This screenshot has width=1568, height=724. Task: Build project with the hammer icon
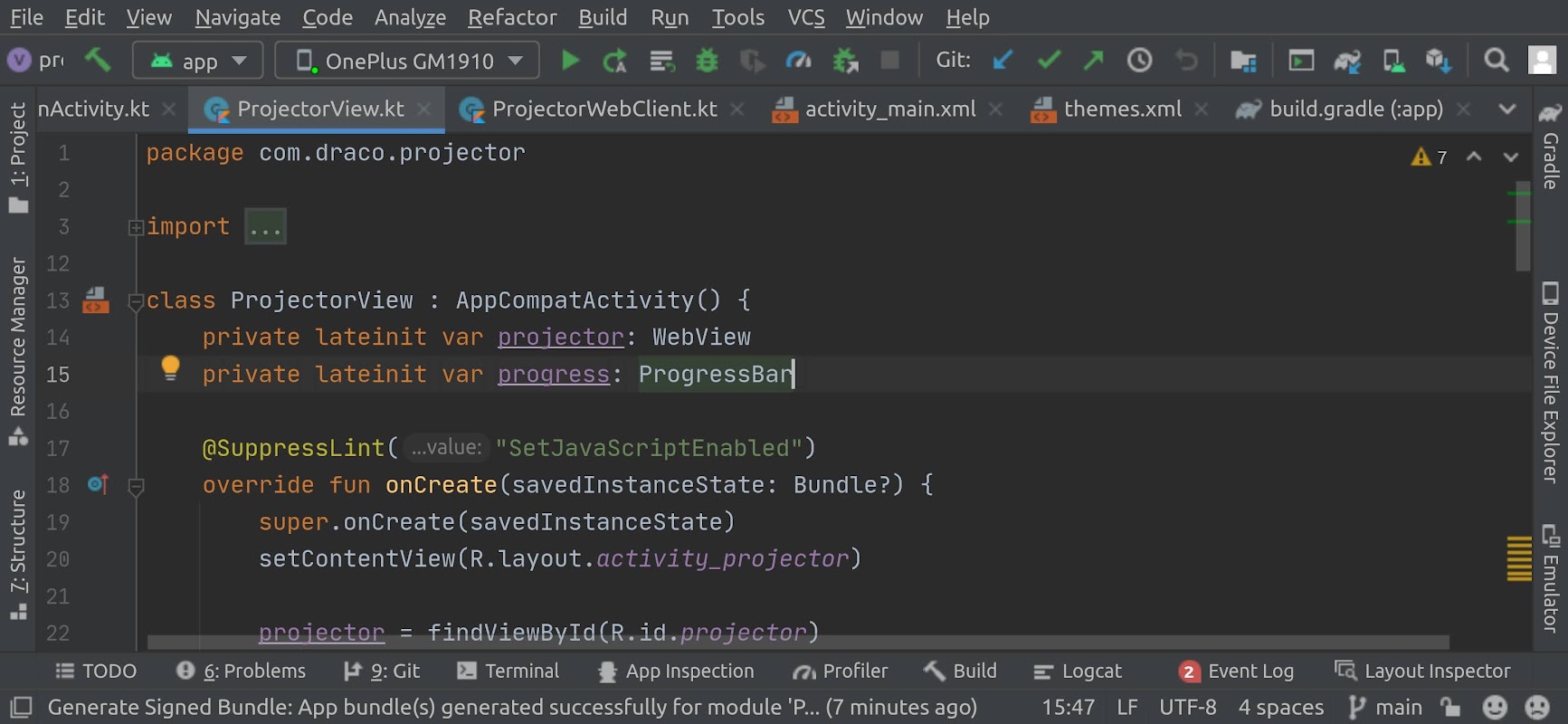98,61
